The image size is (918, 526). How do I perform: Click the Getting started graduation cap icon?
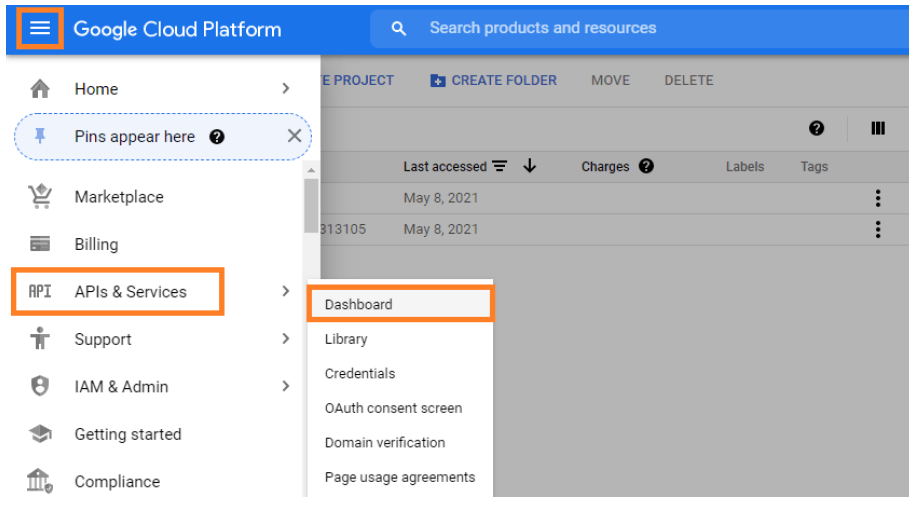40,433
